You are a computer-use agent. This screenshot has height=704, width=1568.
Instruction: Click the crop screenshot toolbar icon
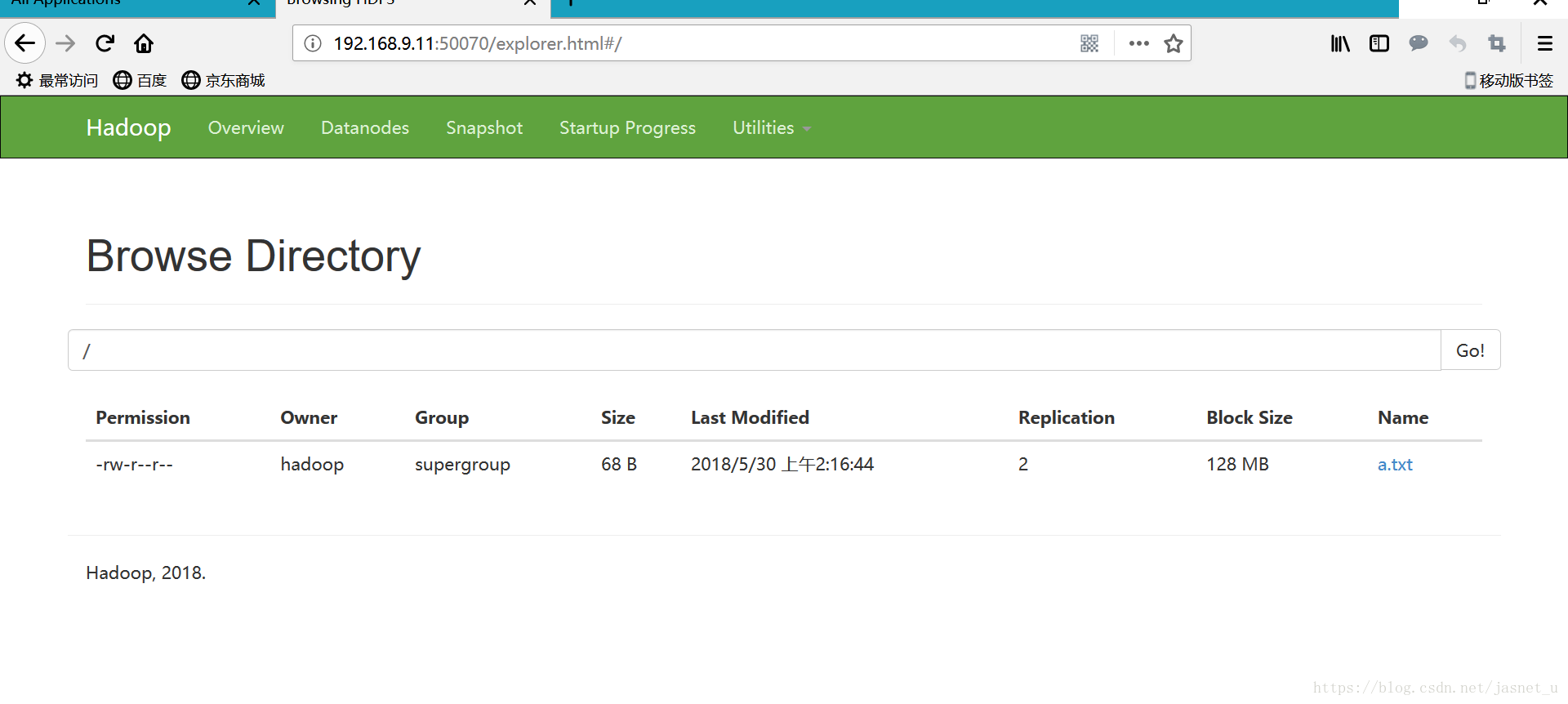pyautogui.click(x=1497, y=43)
